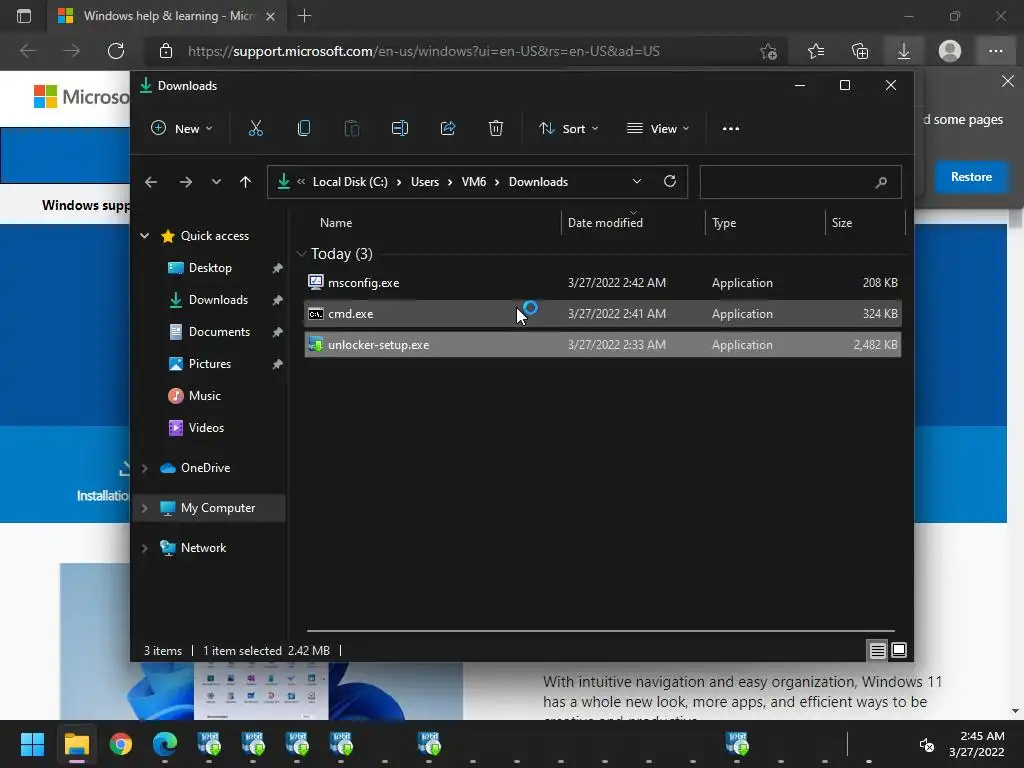This screenshot has height=768, width=1024.
Task: Sort by the Type column header
Action: tap(724, 223)
